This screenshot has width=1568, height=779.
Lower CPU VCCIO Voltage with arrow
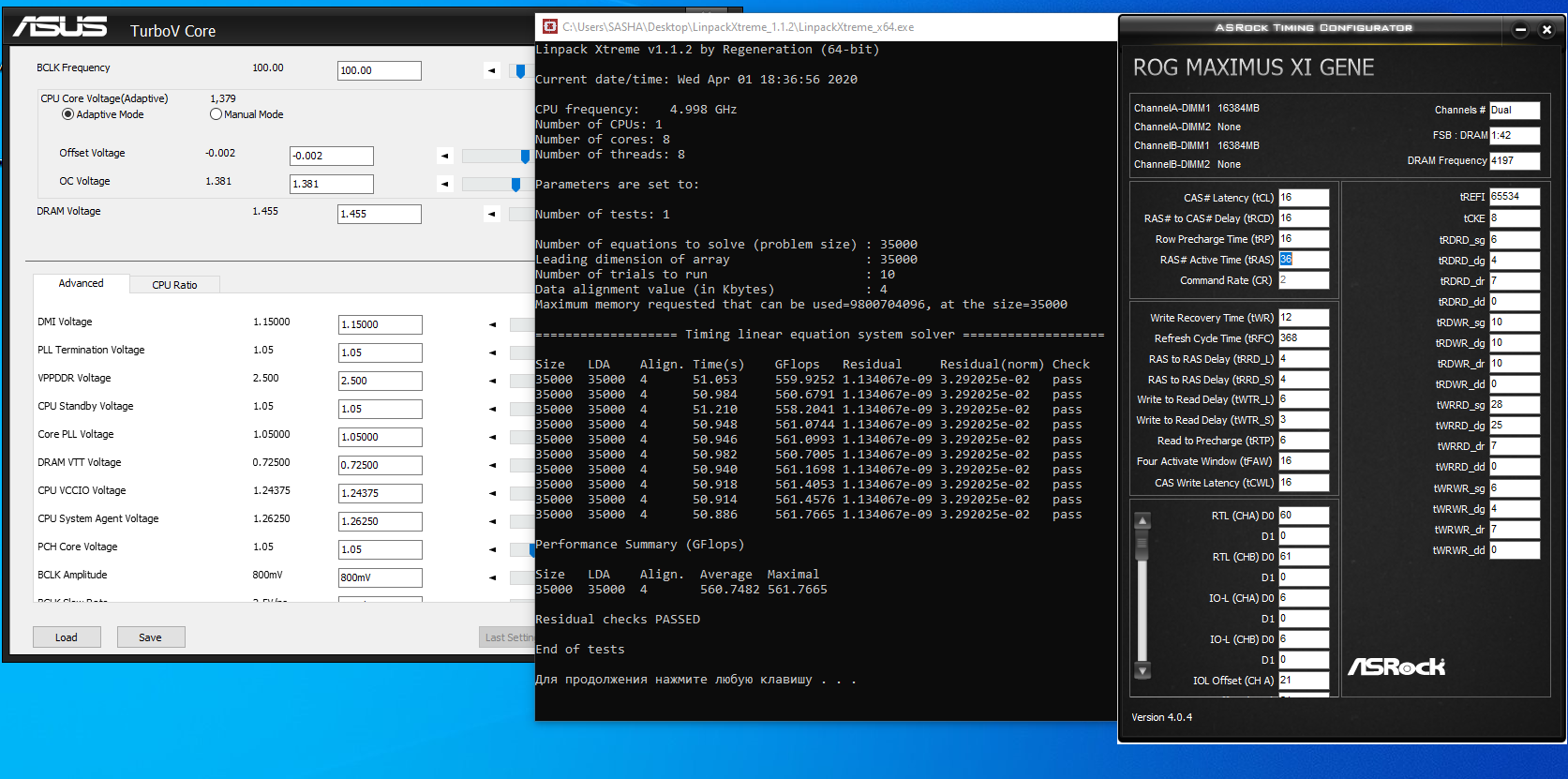tap(492, 493)
